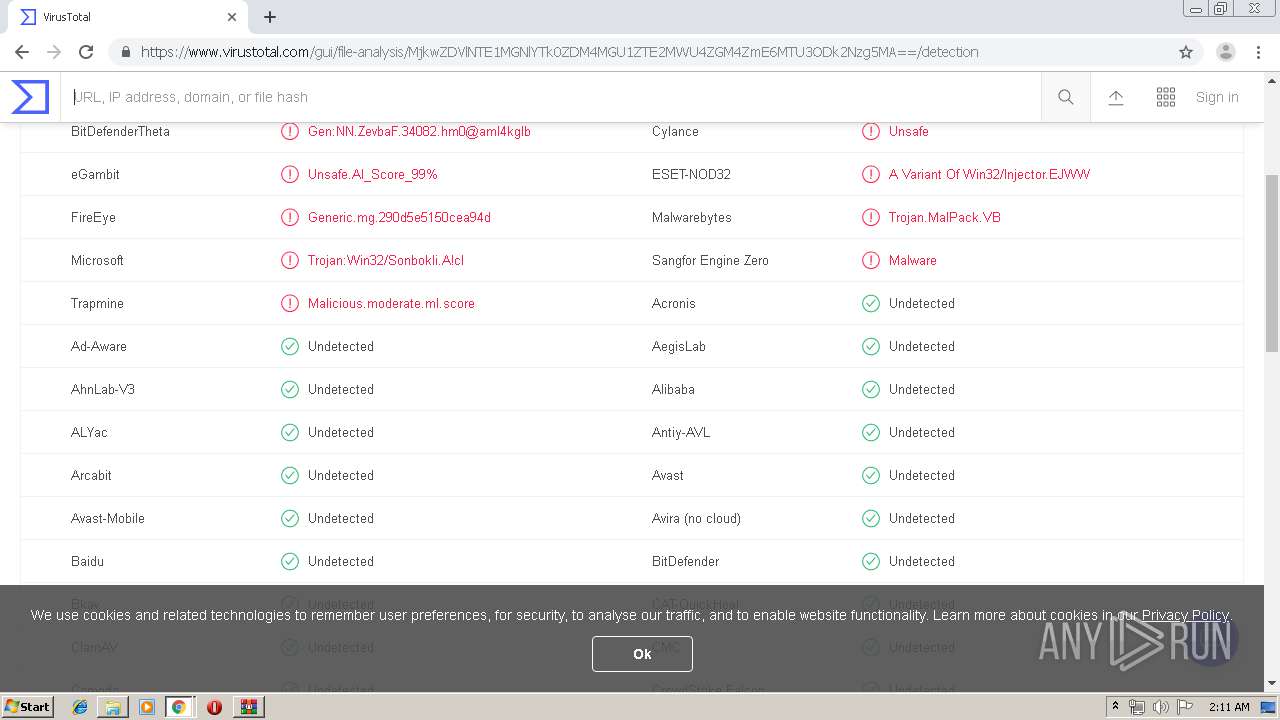Click the address bar URL

(x=559, y=52)
